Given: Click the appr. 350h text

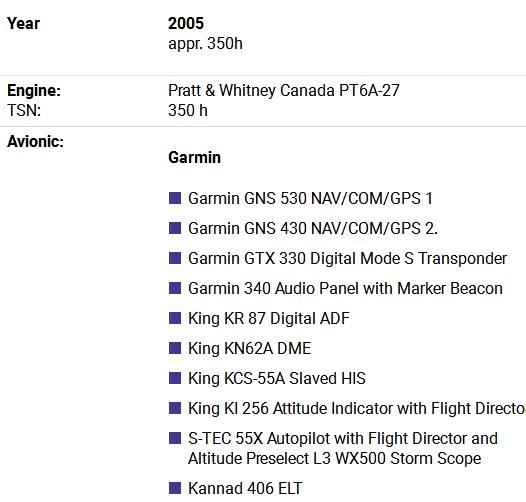Looking at the screenshot, I should [x=205, y=44].
